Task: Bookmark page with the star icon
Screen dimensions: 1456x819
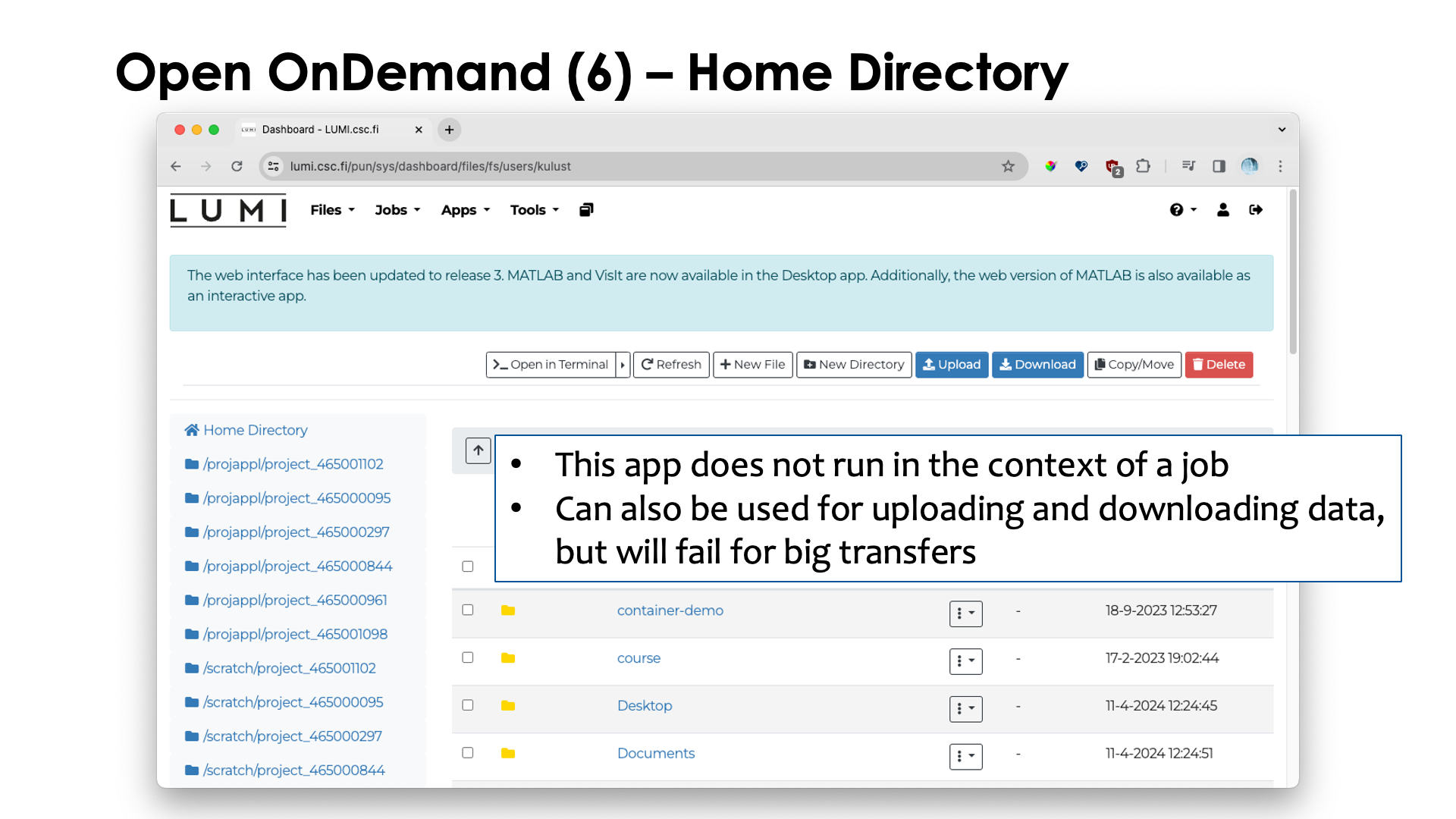Action: (1008, 166)
